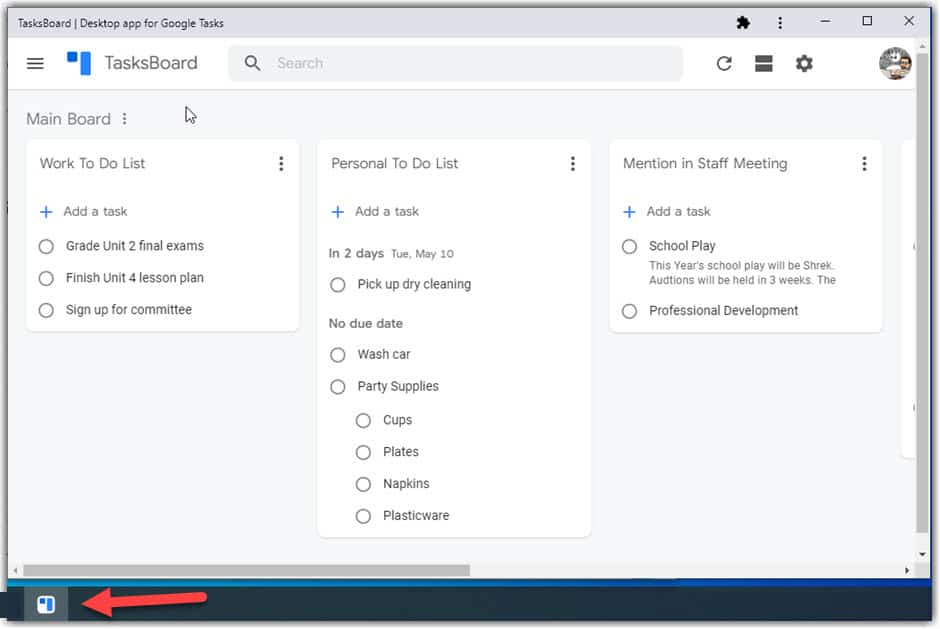Close the TasksBoard window

[909, 22]
